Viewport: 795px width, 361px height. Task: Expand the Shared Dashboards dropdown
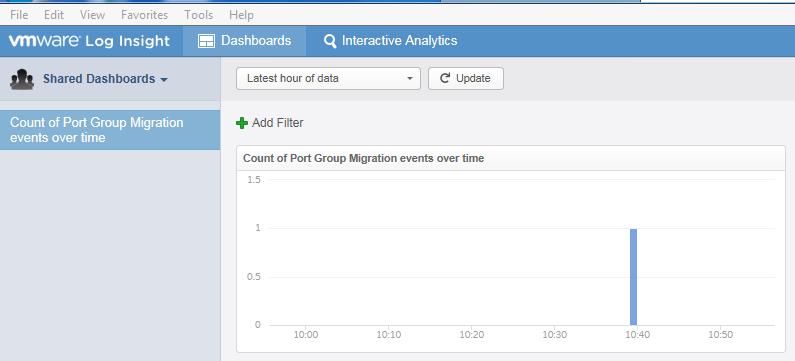pyautogui.click(x=105, y=79)
